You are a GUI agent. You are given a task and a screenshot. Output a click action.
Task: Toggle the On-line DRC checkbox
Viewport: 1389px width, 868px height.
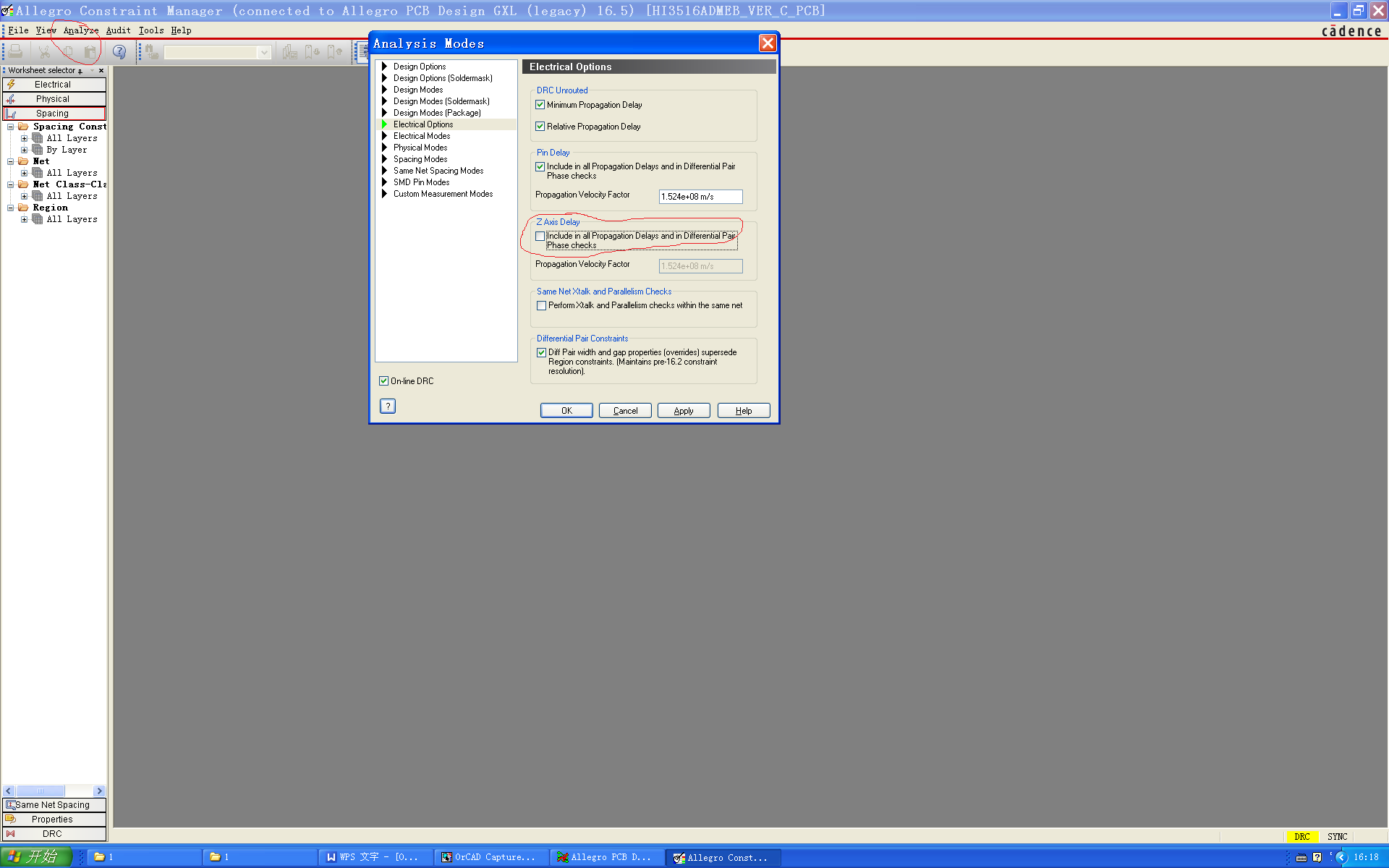point(384,381)
